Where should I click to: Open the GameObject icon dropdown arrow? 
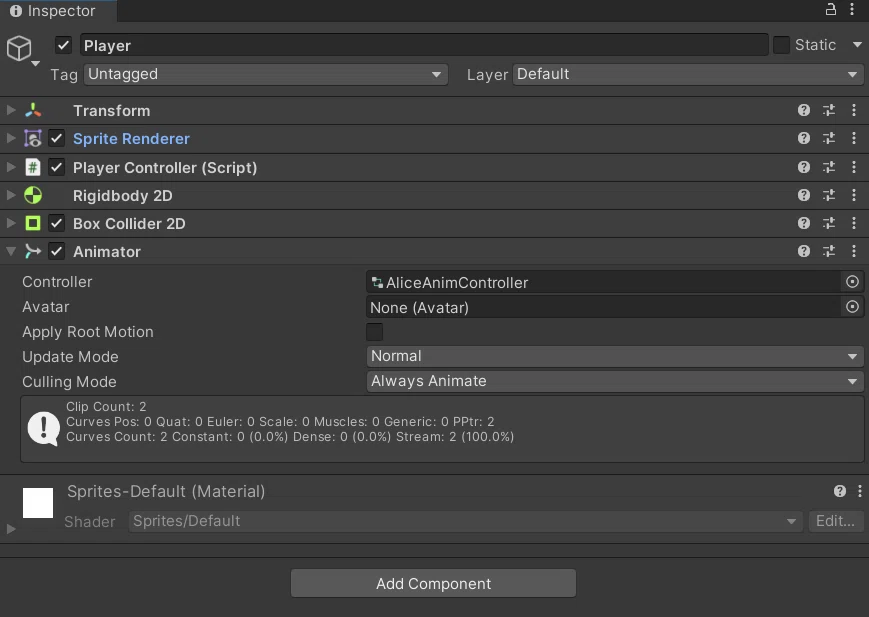pos(35,64)
